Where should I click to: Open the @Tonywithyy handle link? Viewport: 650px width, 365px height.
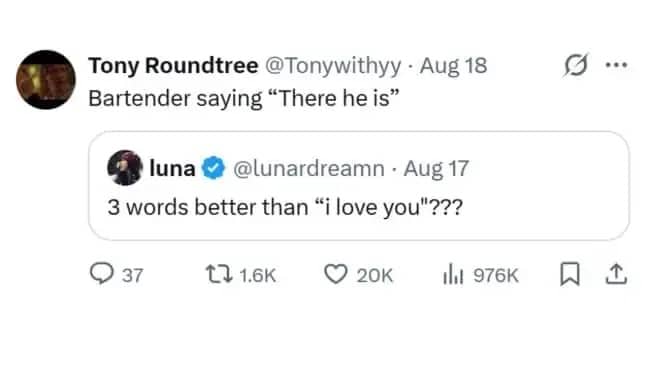(x=333, y=66)
